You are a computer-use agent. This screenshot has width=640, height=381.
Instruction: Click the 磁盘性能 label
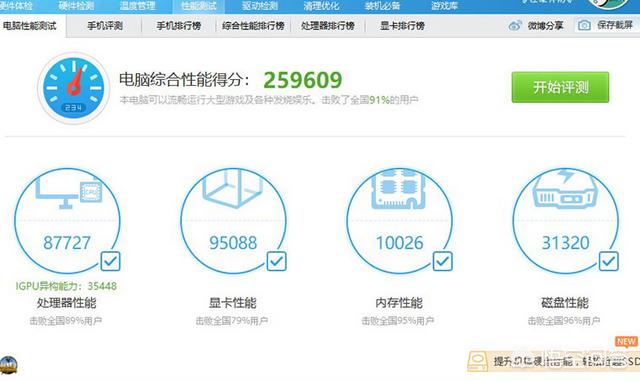click(565, 303)
